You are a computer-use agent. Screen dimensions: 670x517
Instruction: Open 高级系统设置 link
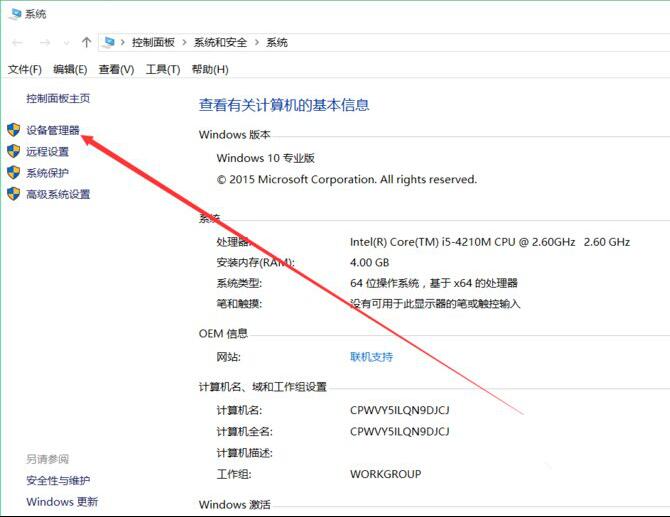(58, 194)
